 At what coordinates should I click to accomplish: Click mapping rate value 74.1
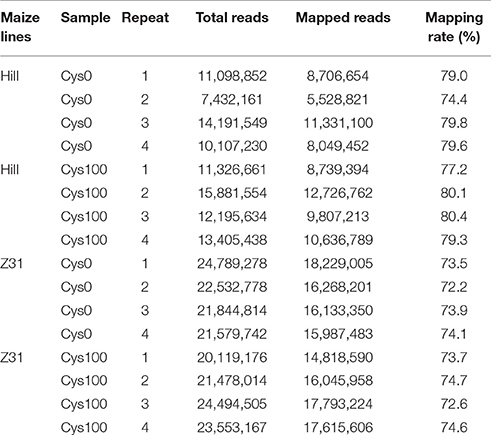[x=454, y=334]
